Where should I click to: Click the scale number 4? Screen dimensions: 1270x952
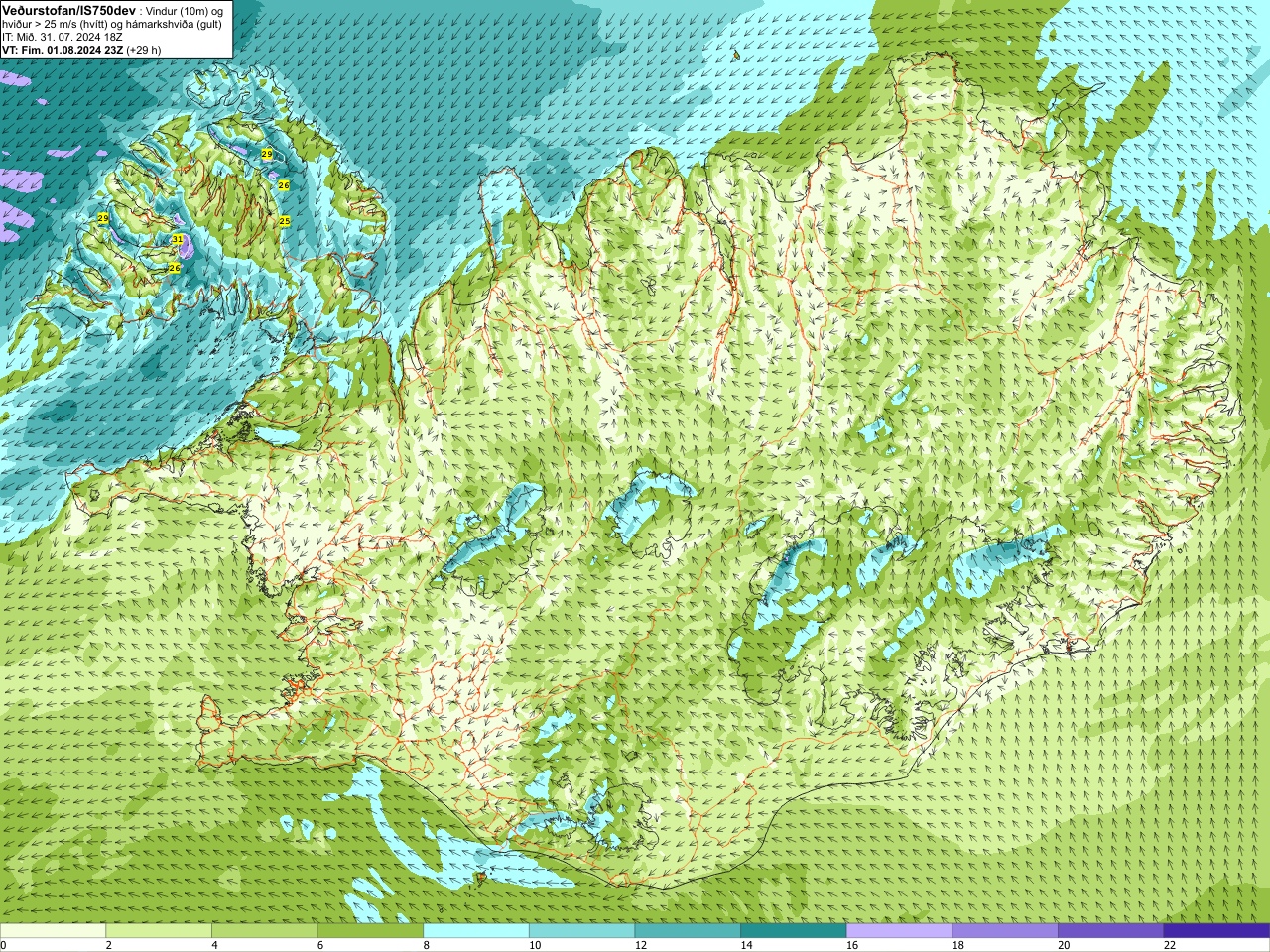[x=214, y=945]
